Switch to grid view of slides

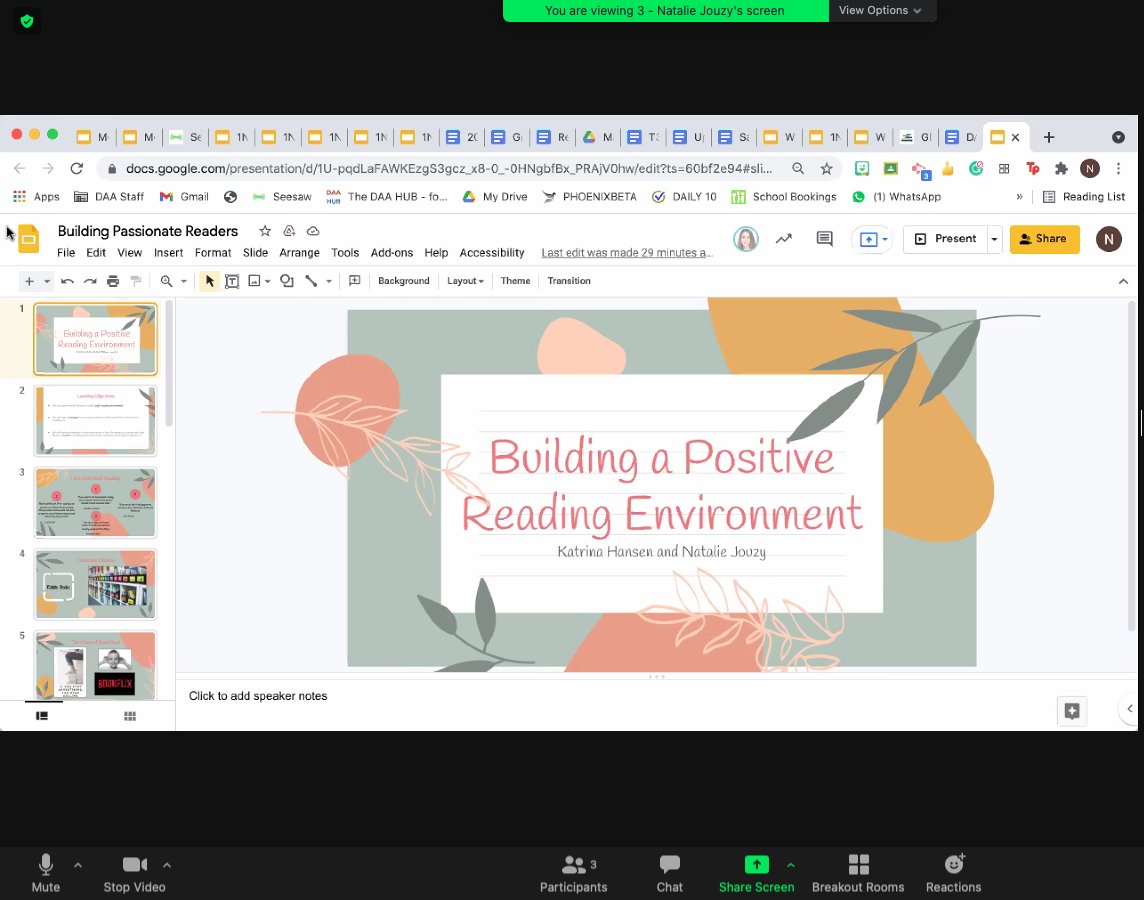pos(130,716)
